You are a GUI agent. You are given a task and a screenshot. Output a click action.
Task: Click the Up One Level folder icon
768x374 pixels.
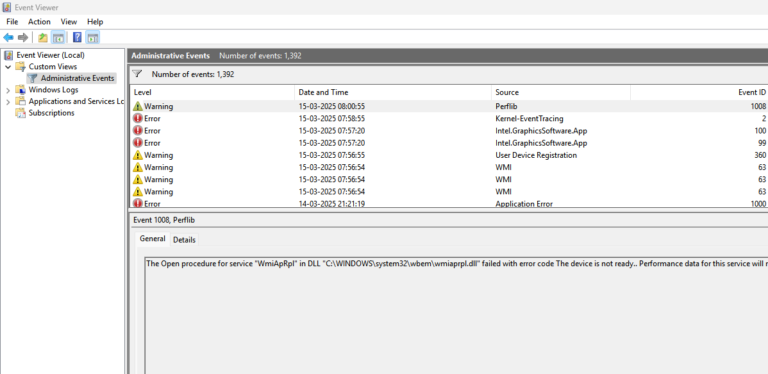point(43,38)
